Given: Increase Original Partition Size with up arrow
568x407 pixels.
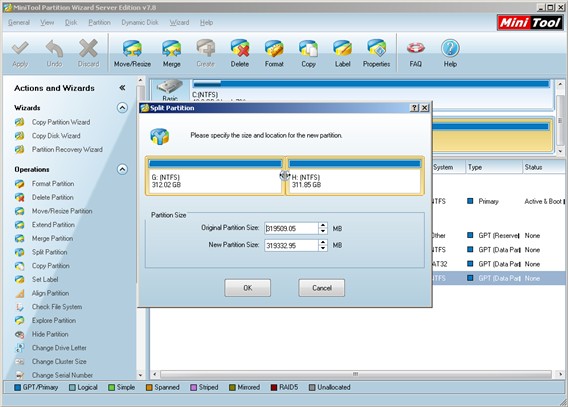Looking at the screenshot, I should (323, 225).
